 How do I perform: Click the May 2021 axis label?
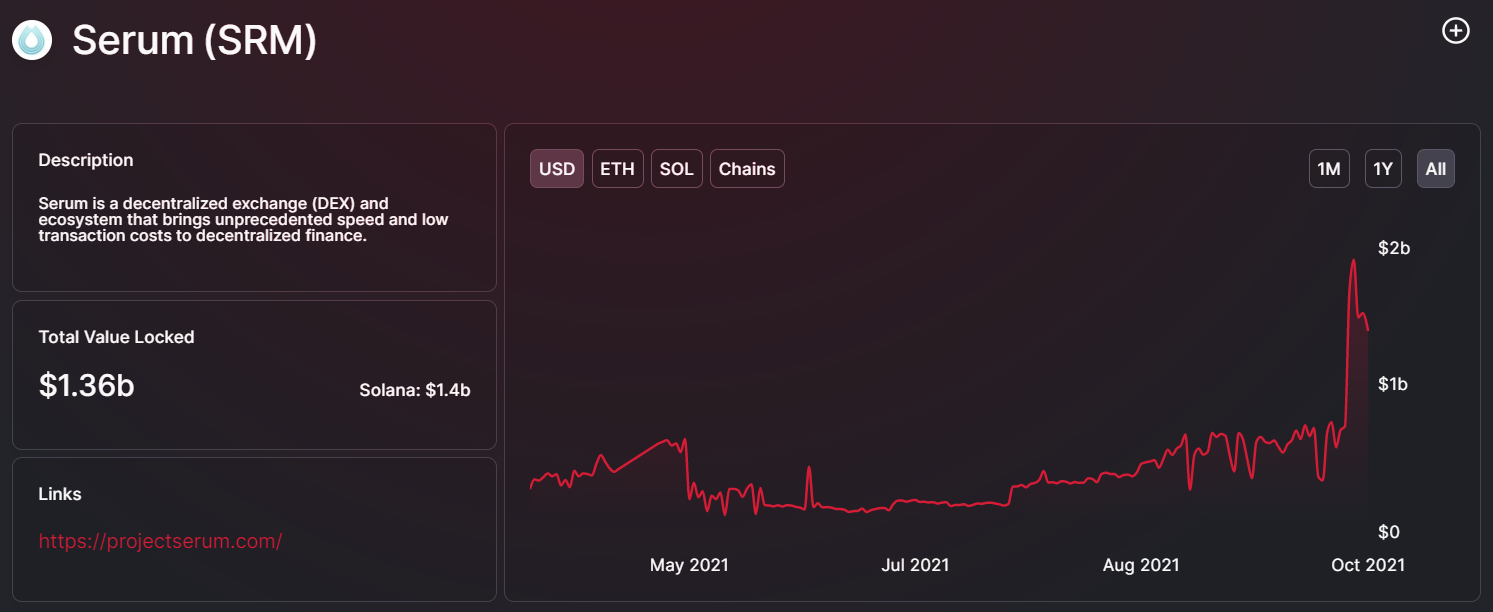click(x=689, y=565)
